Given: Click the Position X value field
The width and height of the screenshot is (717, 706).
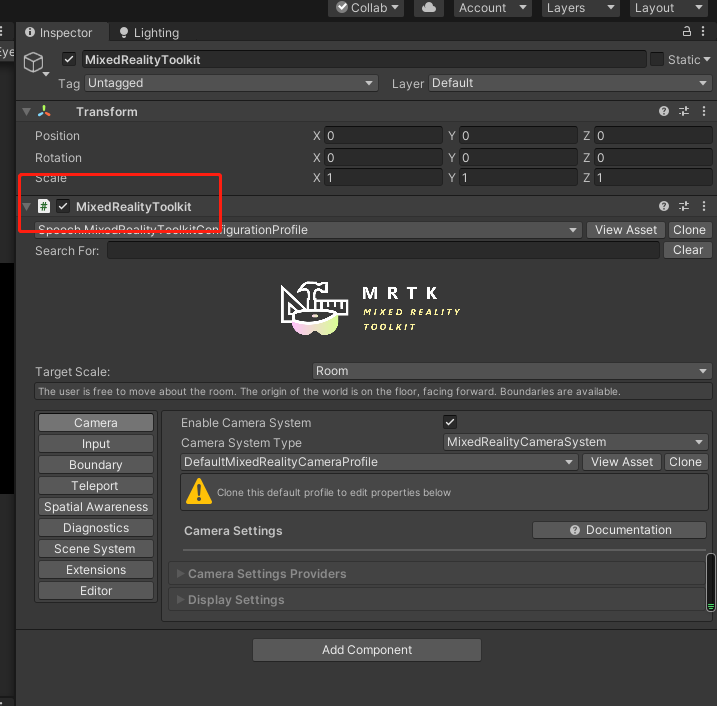Looking at the screenshot, I should pos(383,135).
